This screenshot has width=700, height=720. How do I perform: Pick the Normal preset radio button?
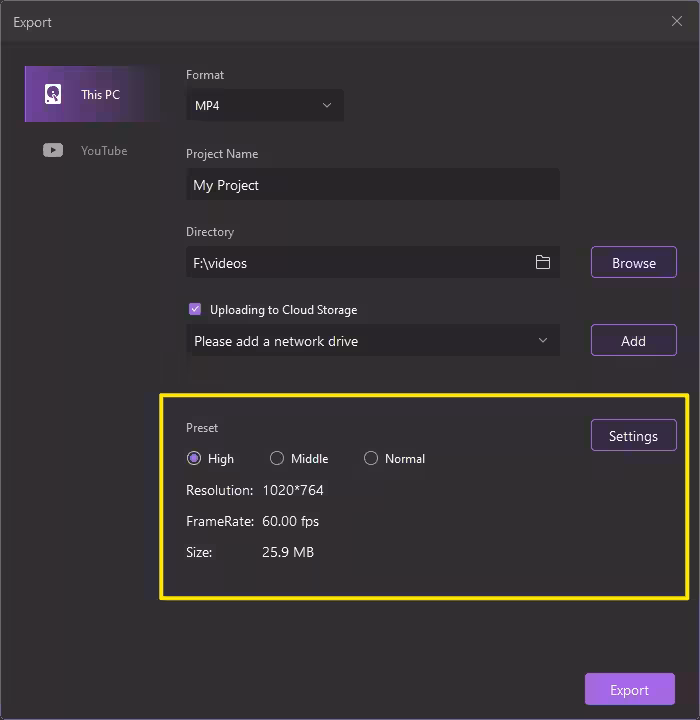click(371, 459)
